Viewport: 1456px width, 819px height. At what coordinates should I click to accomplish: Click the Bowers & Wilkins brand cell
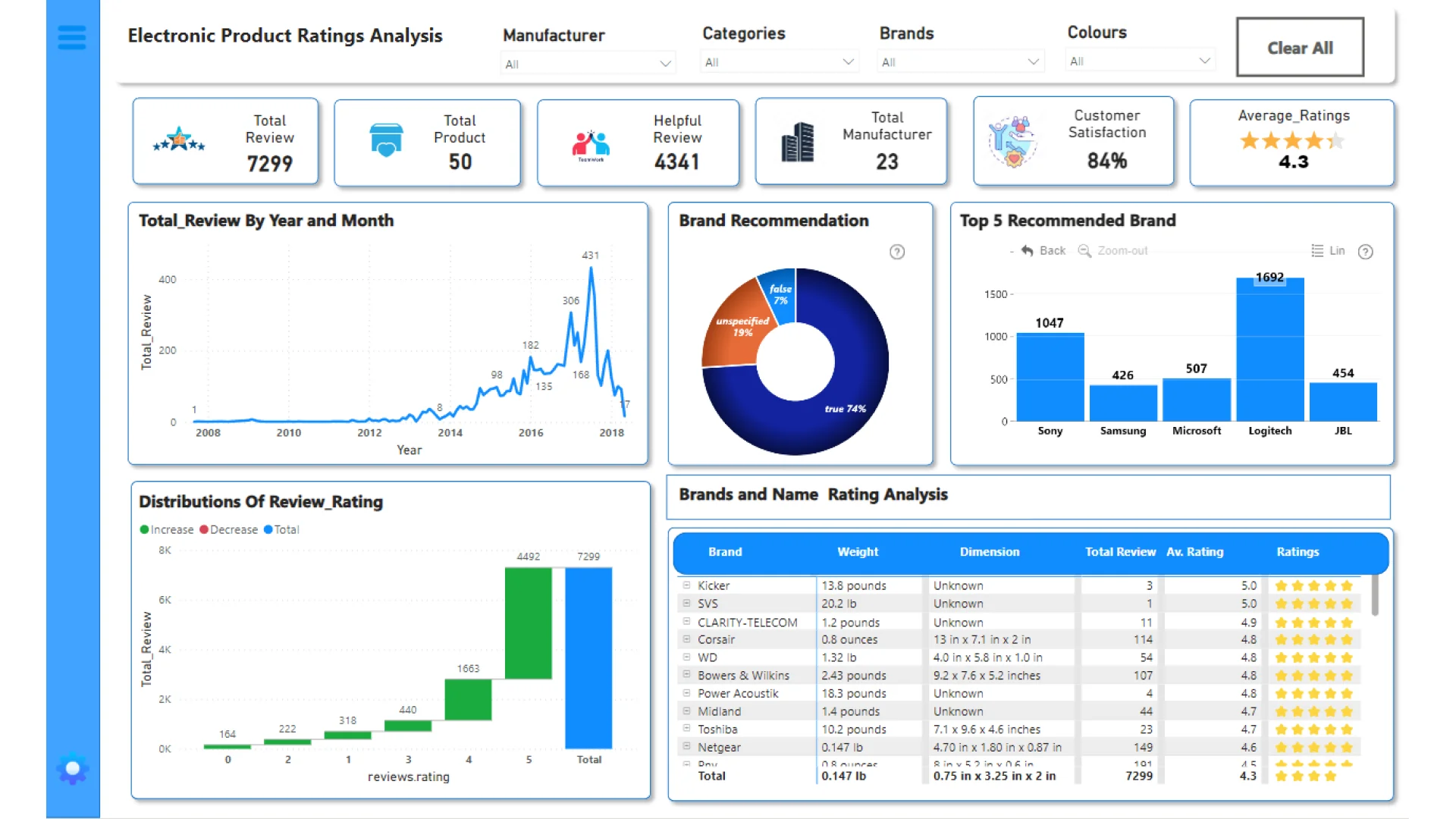743,676
